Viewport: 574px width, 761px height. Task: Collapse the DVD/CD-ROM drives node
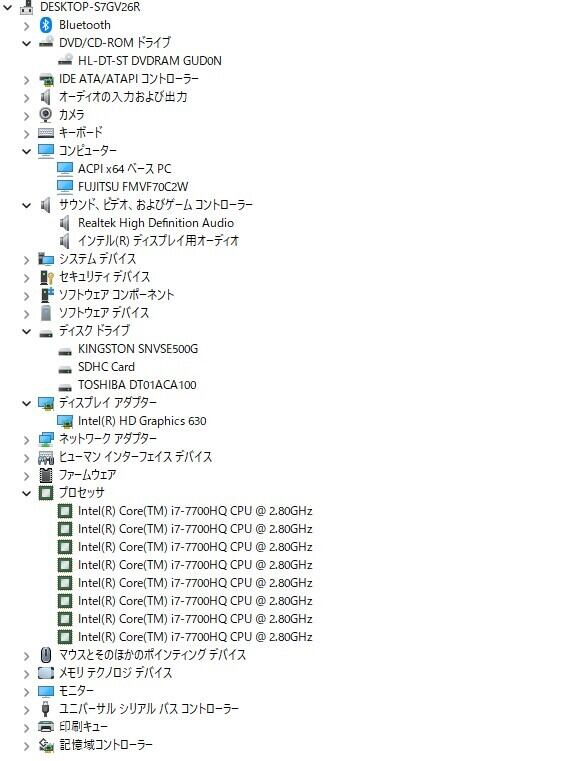tap(26, 43)
